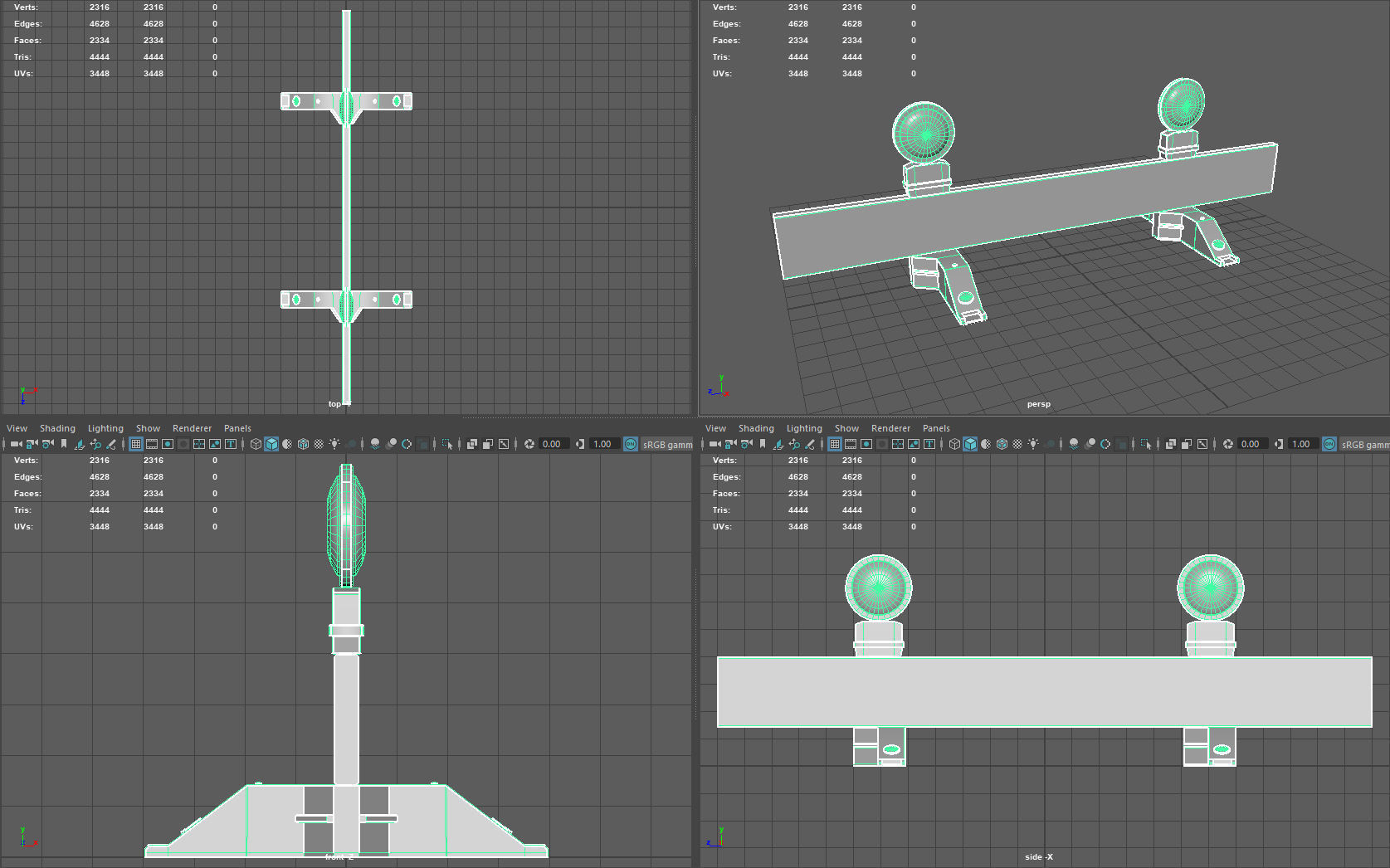Toggle View Transform ON button in side panel
1390x868 pixels.
[x=1329, y=444]
